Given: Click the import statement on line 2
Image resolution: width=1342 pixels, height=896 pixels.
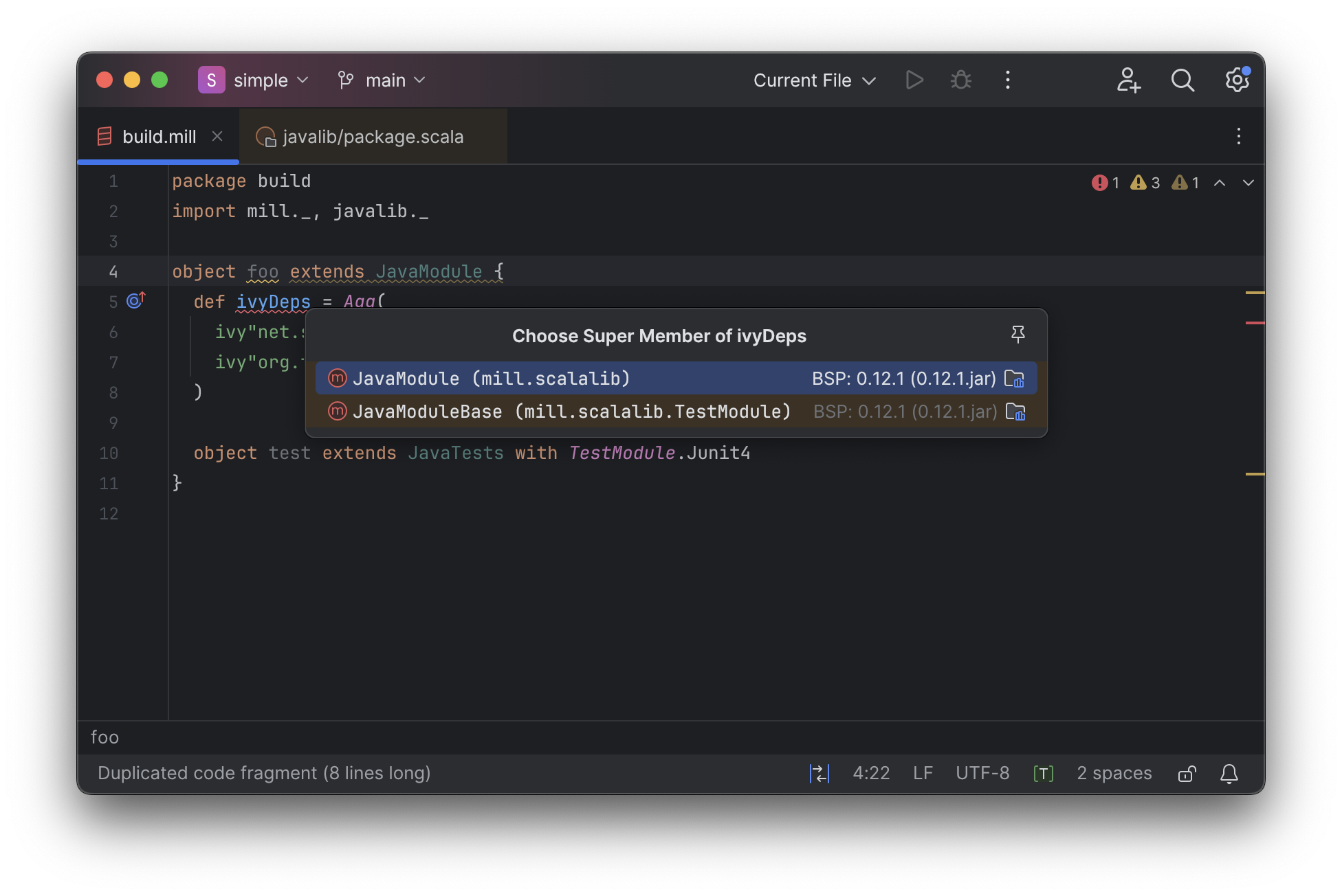Looking at the screenshot, I should tap(300, 211).
